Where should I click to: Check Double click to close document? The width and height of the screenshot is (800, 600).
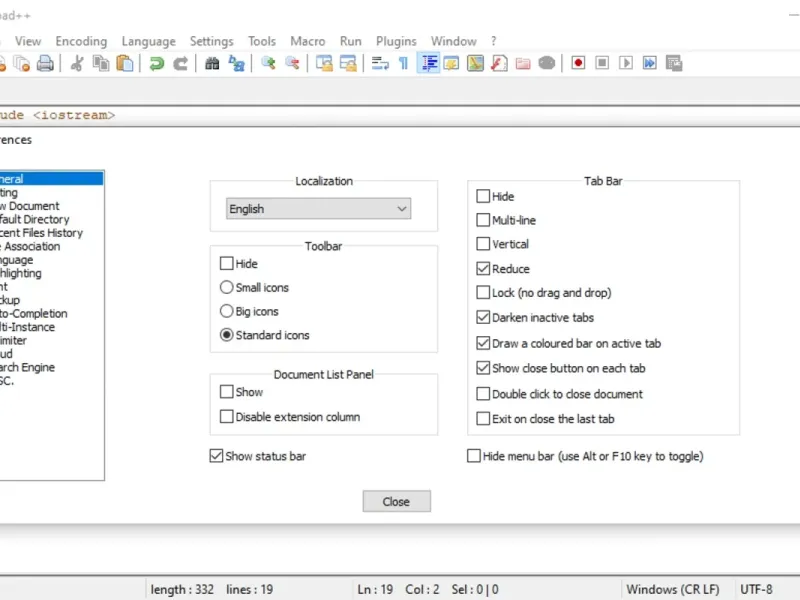[x=483, y=393]
